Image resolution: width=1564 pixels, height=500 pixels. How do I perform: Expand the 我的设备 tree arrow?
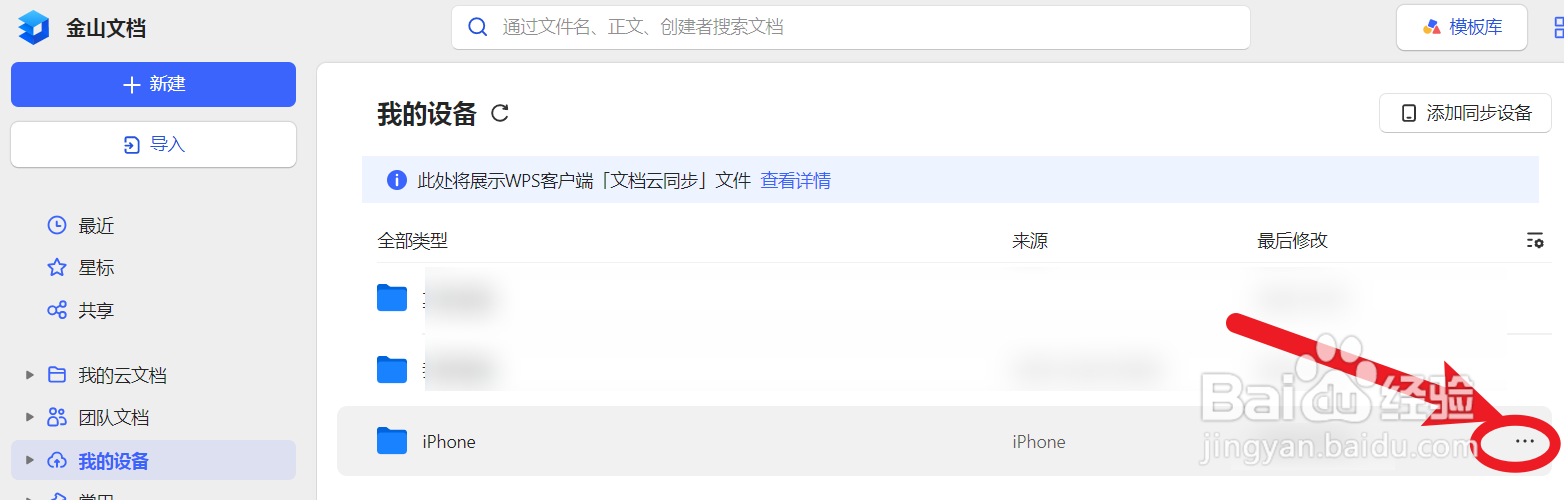pos(29,461)
